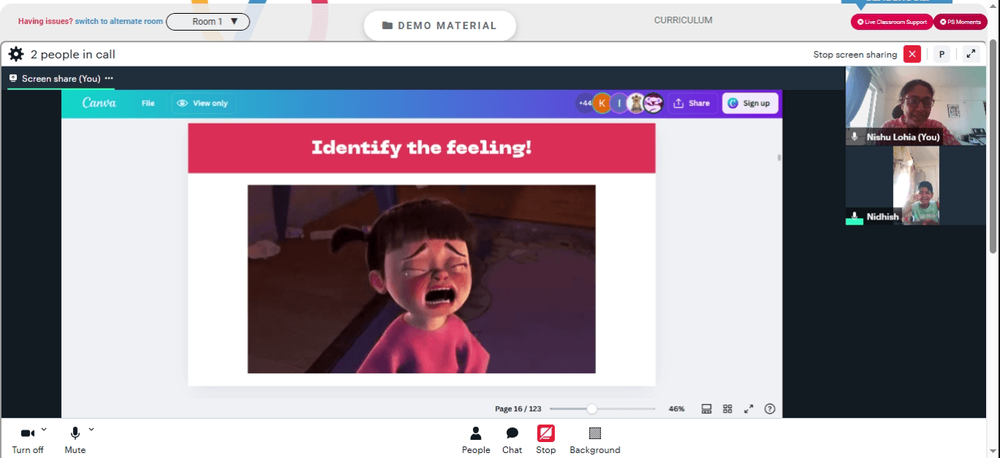Expand call window with fullscreen arrows icon
Viewport: 1000px width, 458px height.
pos(971,54)
